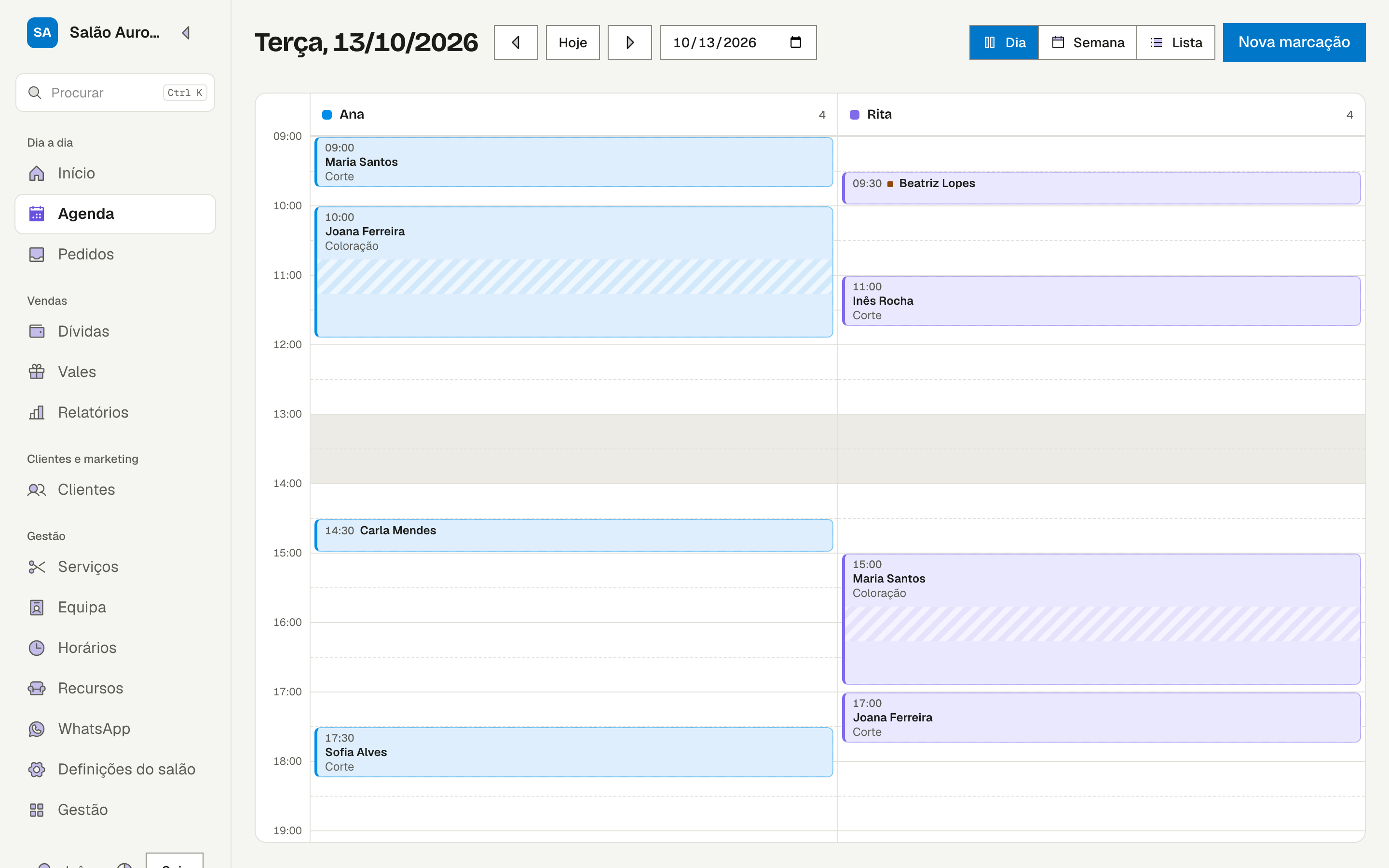Click the bottom Gestão grid icon
Screen dimensions: 1389x868
pos(37,810)
